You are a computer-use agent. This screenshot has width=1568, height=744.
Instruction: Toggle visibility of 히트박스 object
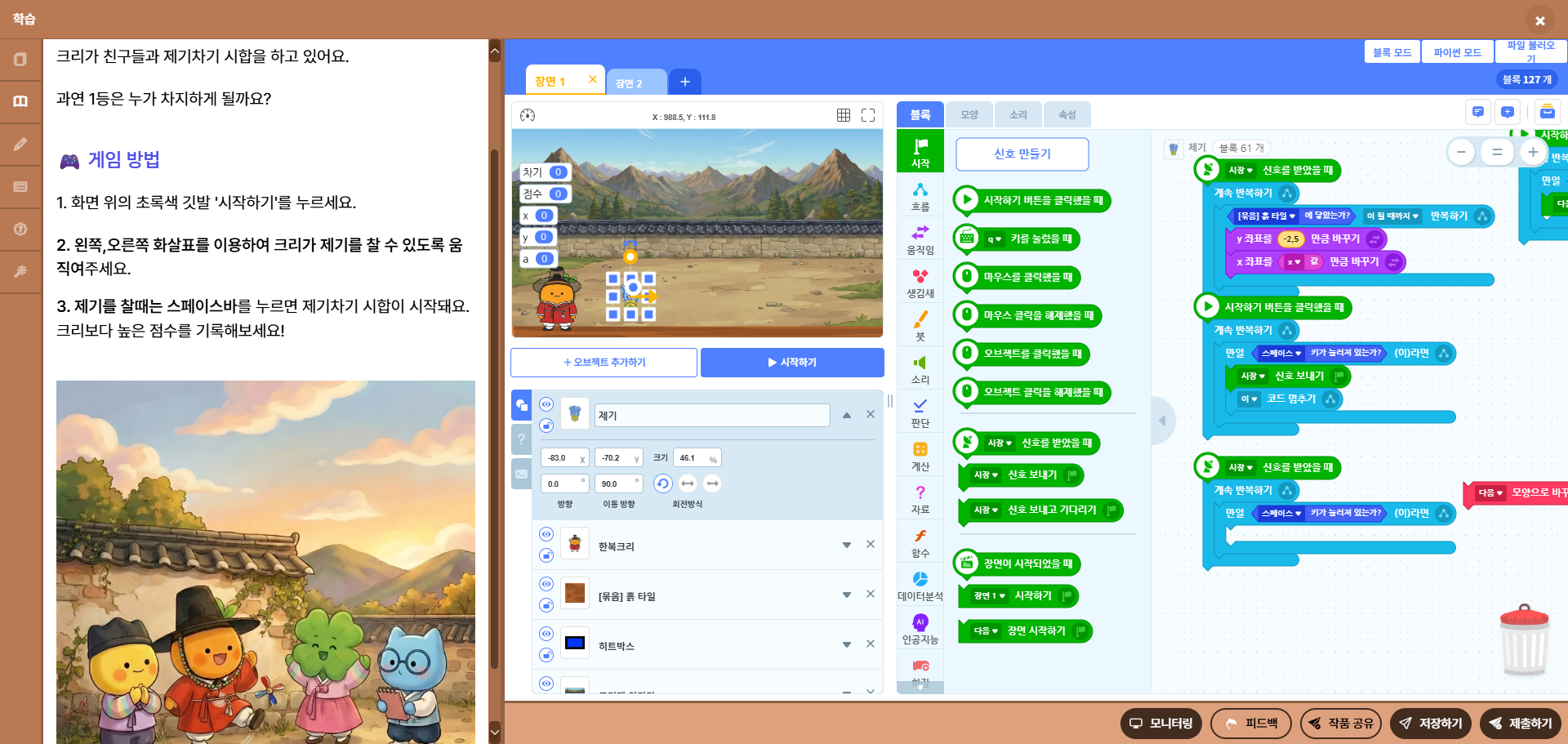pyautogui.click(x=546, y=634)
